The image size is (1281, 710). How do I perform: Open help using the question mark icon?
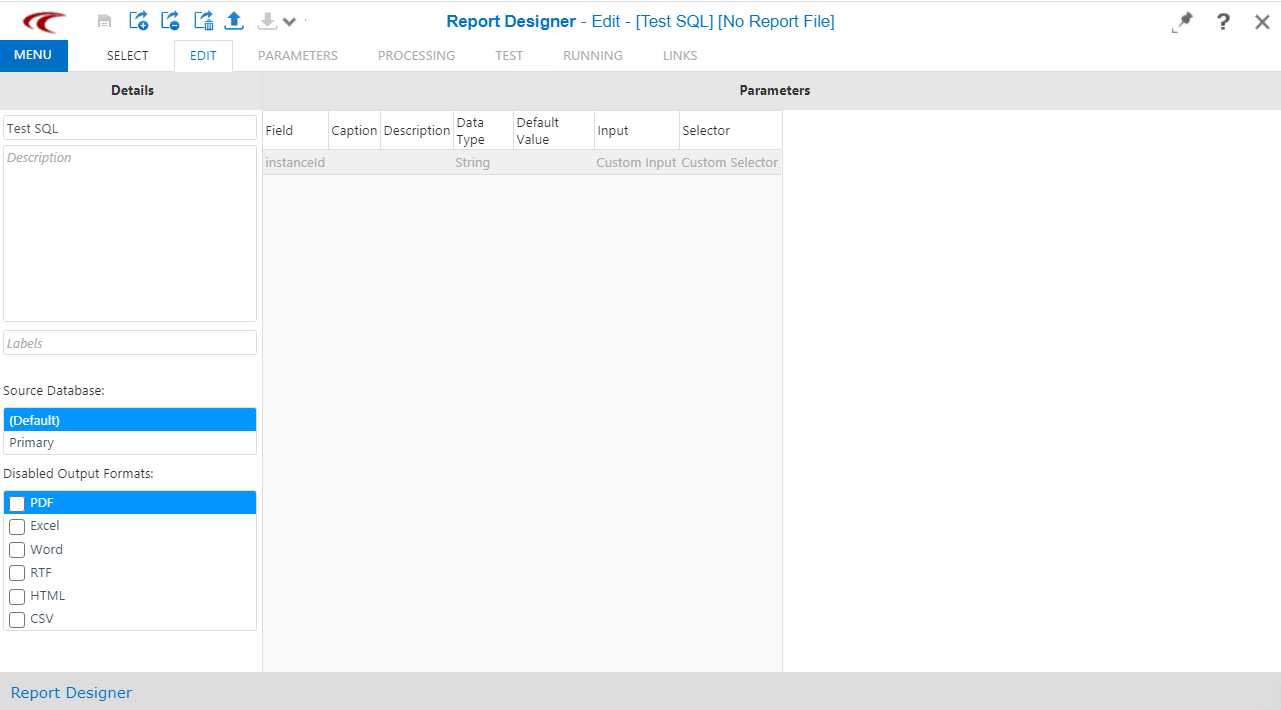1222,21
